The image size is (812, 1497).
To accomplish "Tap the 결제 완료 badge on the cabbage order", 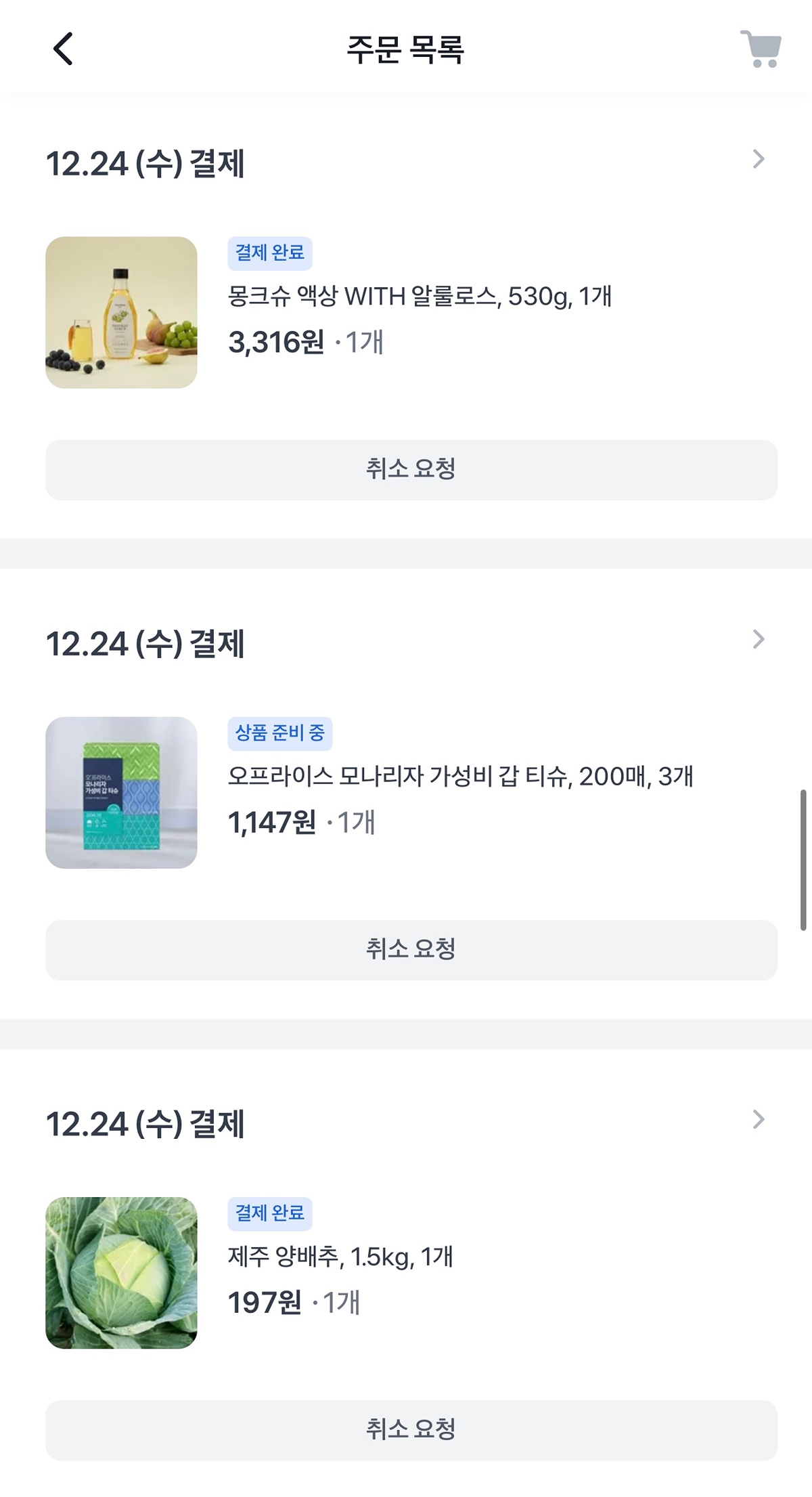I will click(x=269, y=1213).
